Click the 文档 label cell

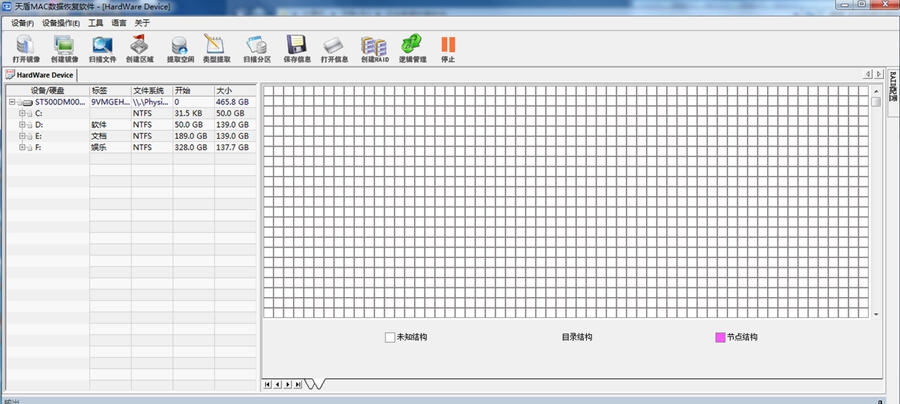(x=110, y=137)
